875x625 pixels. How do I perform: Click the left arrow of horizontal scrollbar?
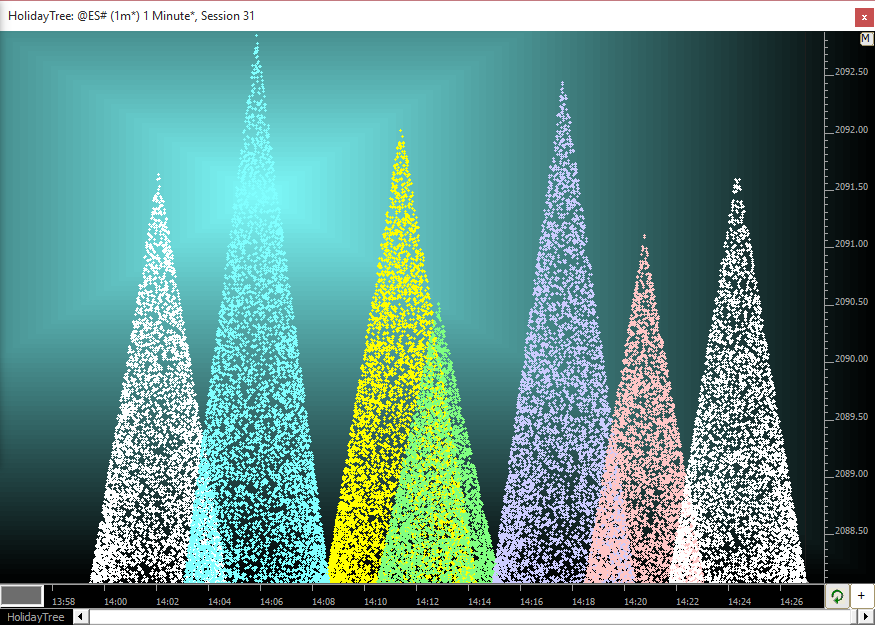pos(82,617)
